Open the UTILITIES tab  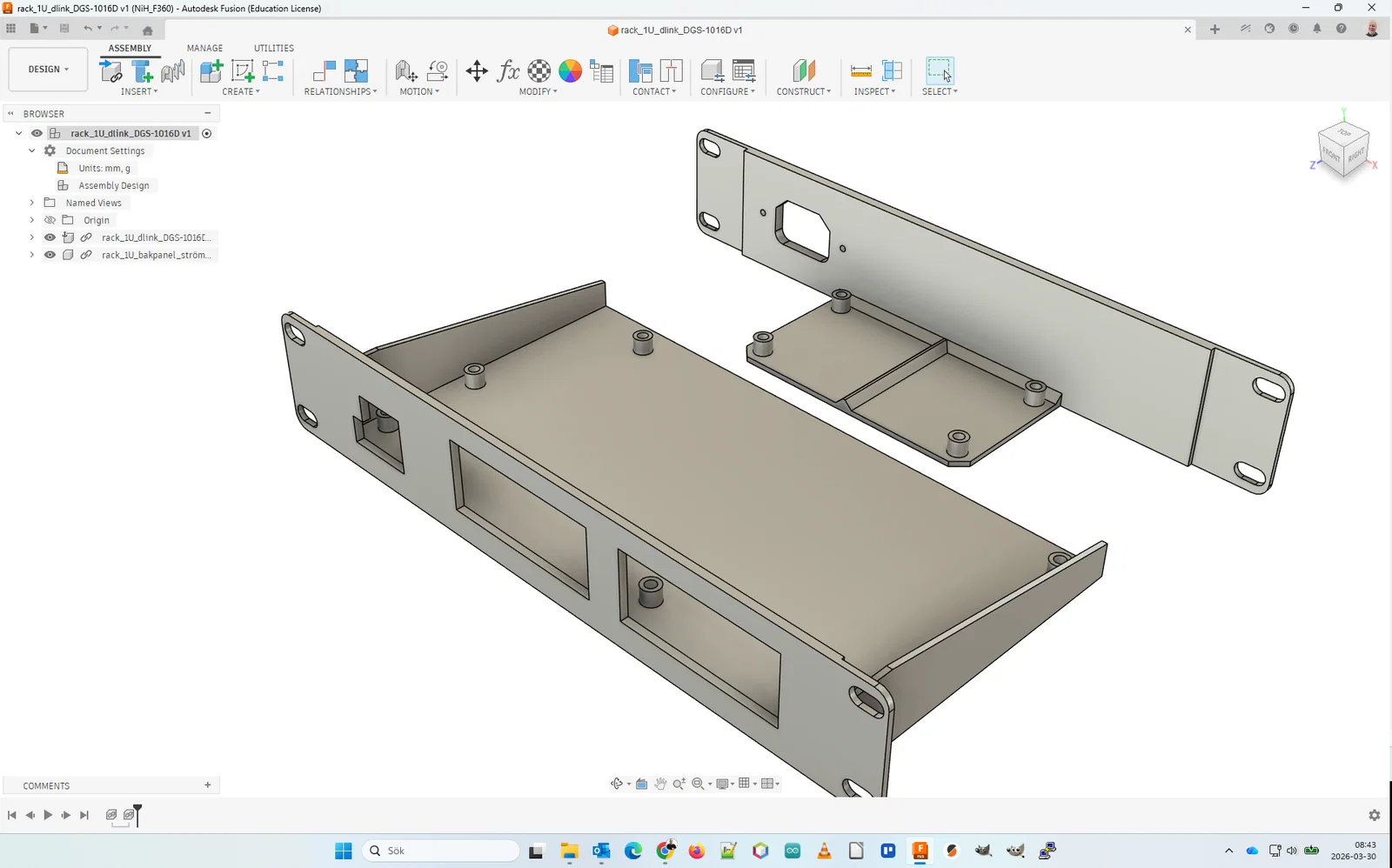coord(273,48)
